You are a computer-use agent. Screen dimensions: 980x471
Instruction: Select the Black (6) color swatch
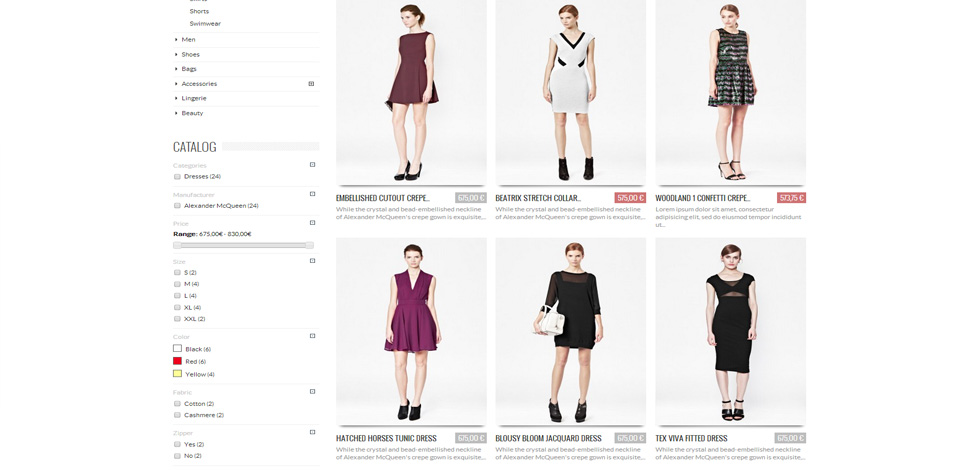click(x=178, y=349)
